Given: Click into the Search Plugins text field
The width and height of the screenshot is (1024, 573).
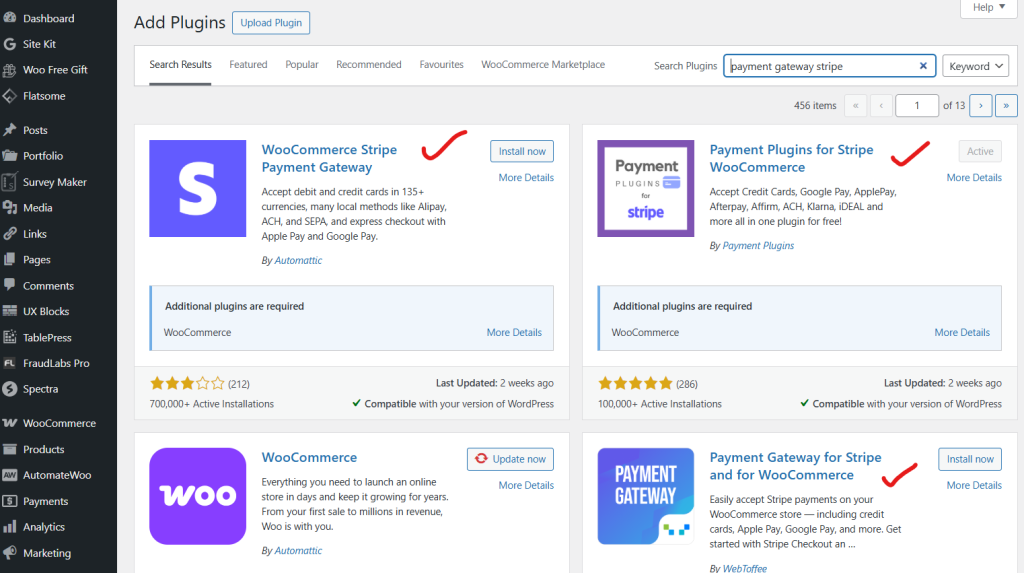Looking at the screenshot, I should click(x=820, y=66).
